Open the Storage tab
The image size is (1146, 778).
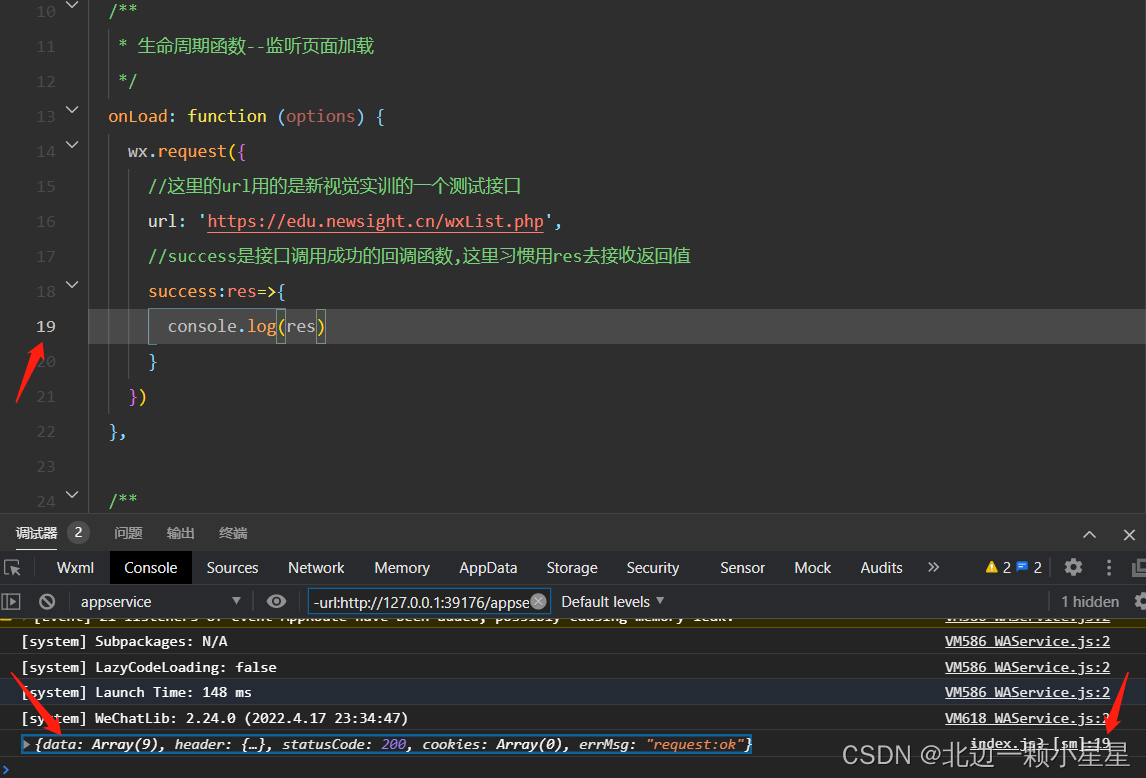tap(572, 568)
